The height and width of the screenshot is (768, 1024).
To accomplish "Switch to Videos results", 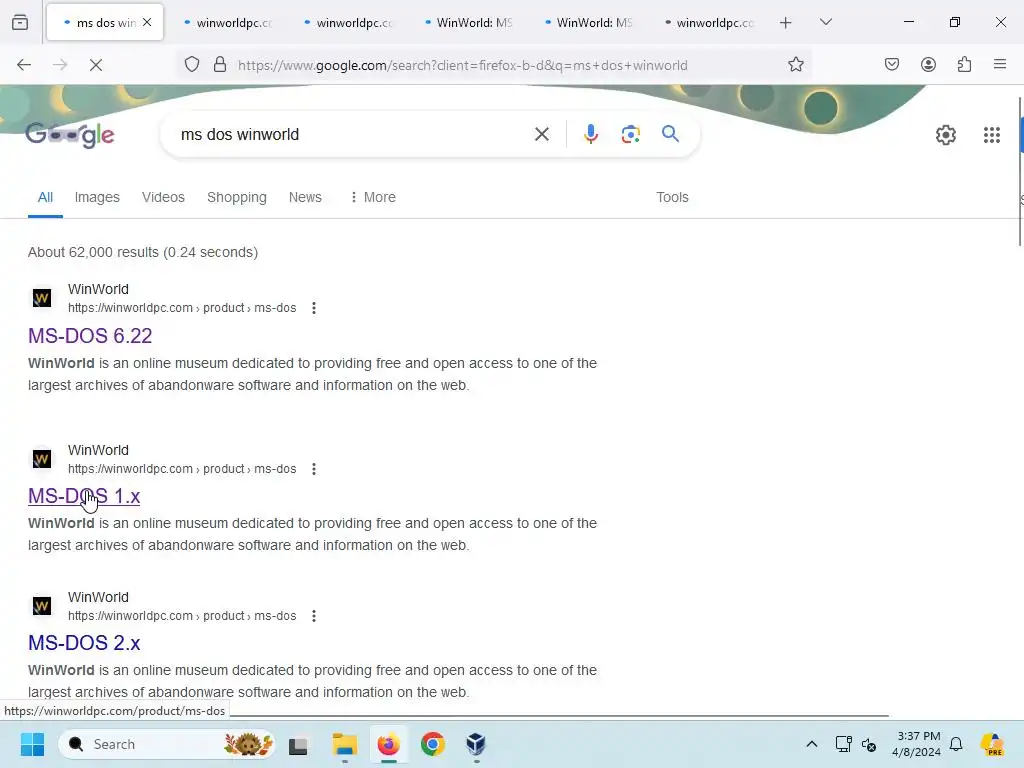I will pos(163,197).
